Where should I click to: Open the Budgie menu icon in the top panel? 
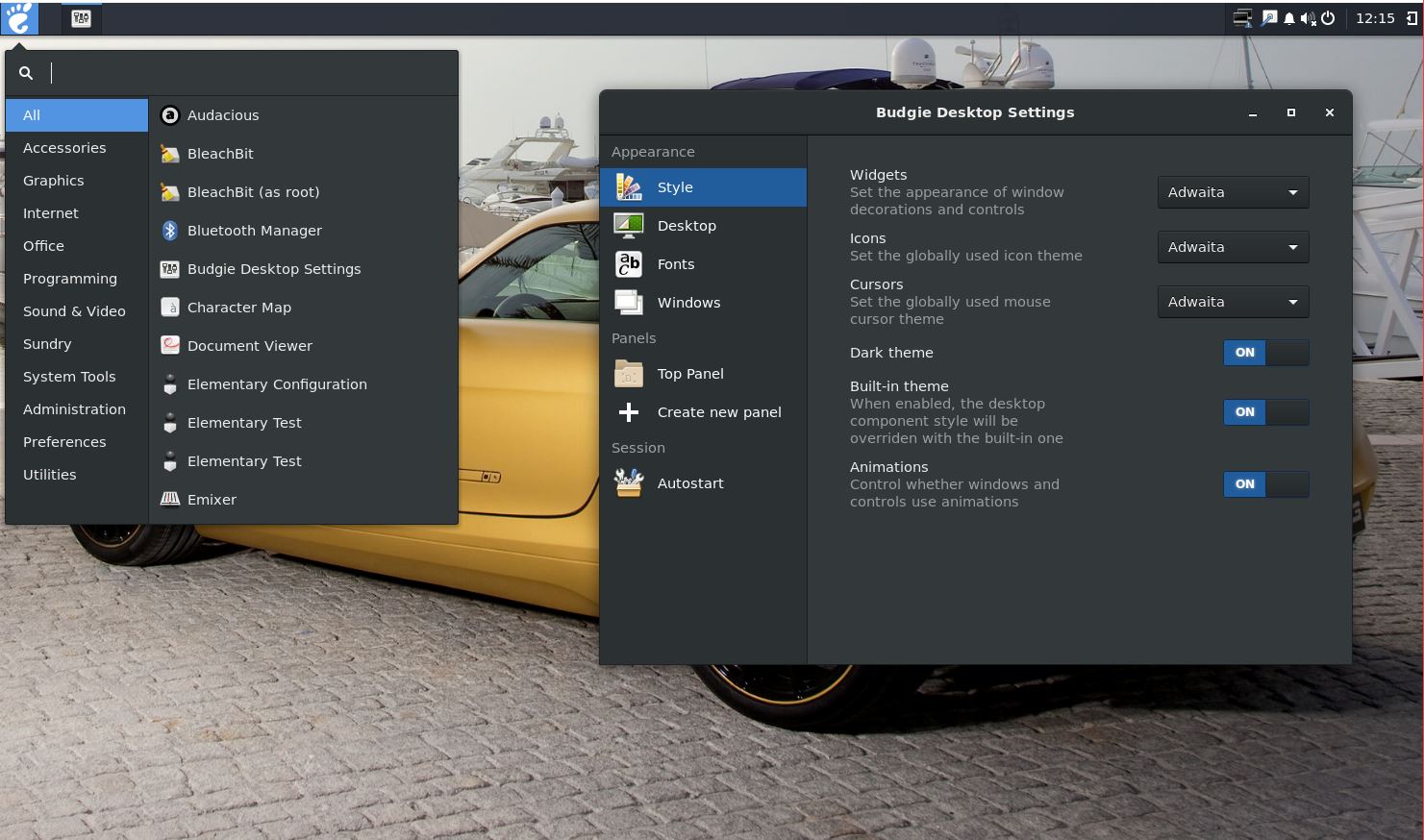(x=18, y=17)
